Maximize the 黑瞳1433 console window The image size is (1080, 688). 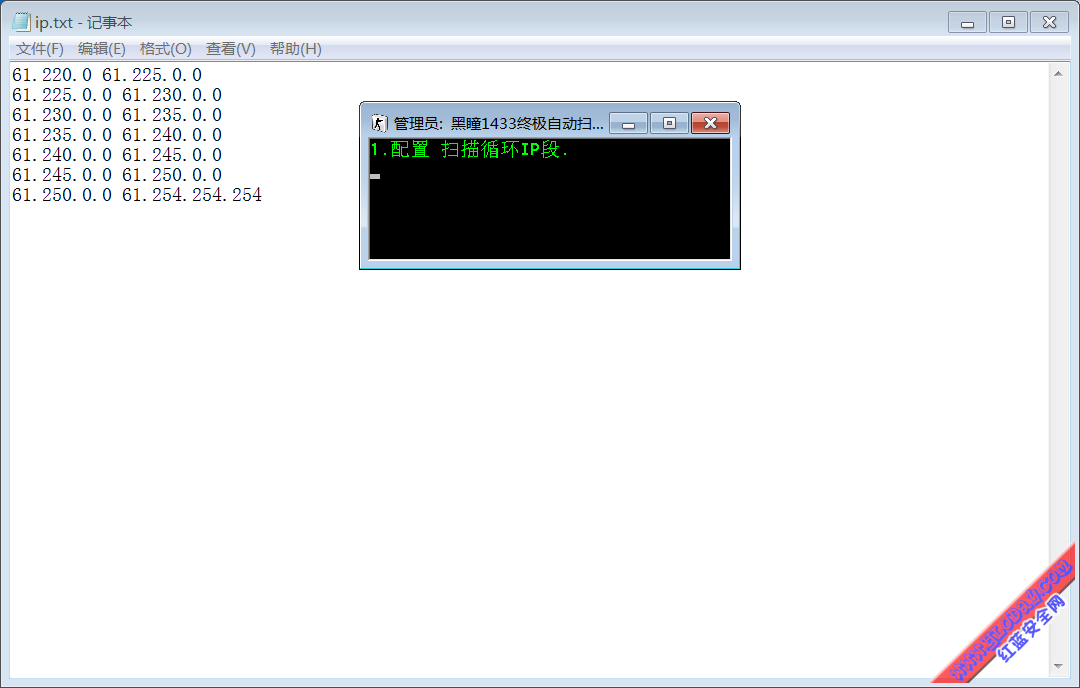(669, 123)
